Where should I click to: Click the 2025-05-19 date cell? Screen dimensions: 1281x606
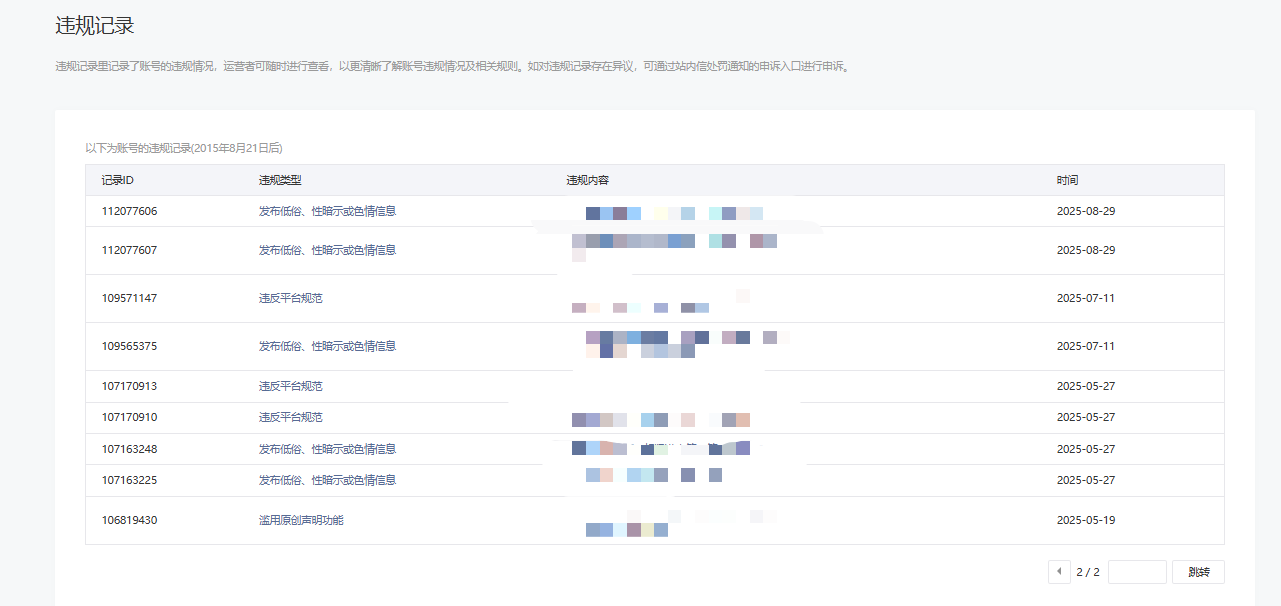[x=1085, y=520]
